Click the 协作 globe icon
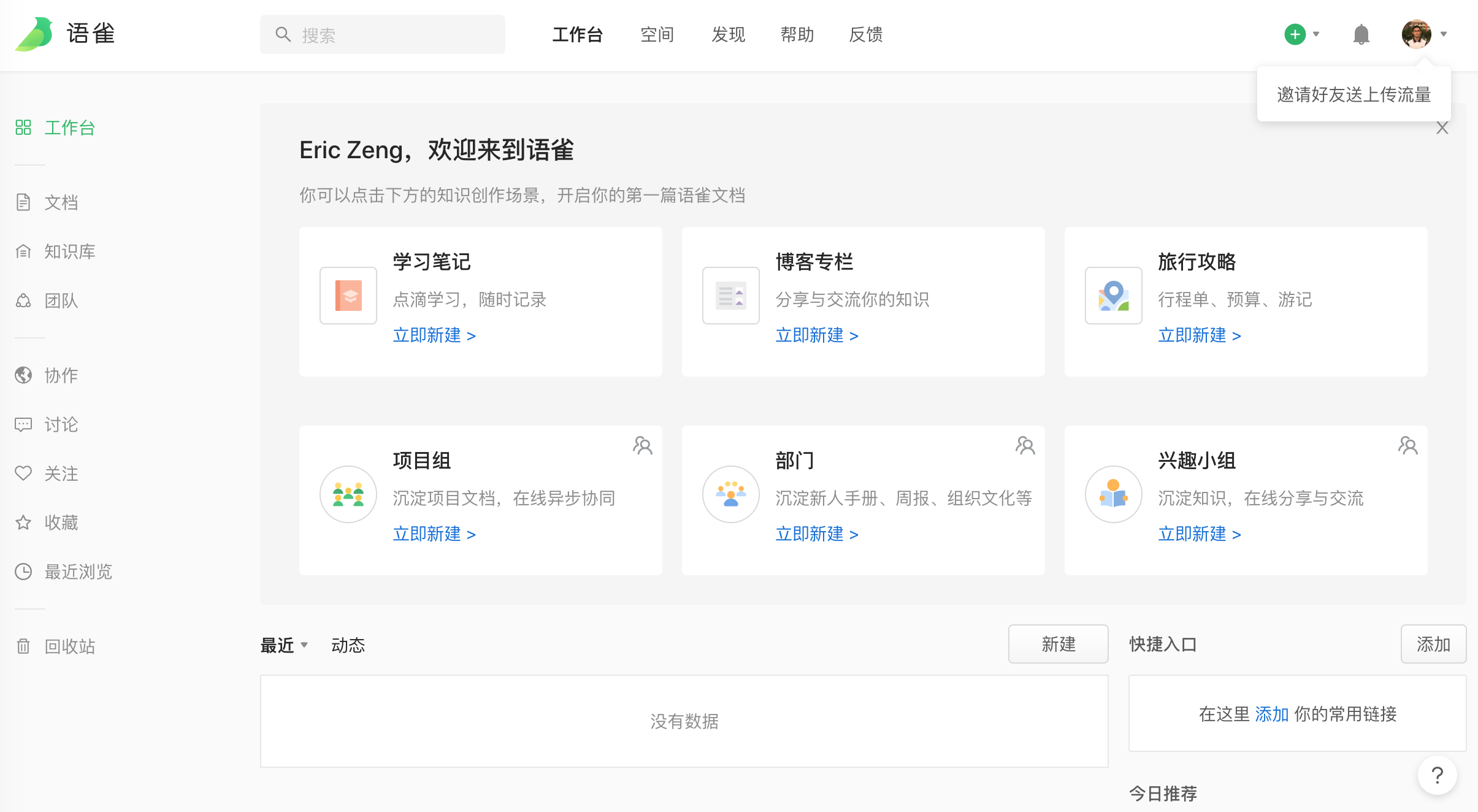Image resolution: width=1478 pixels, height=812 pixels. 23,375
